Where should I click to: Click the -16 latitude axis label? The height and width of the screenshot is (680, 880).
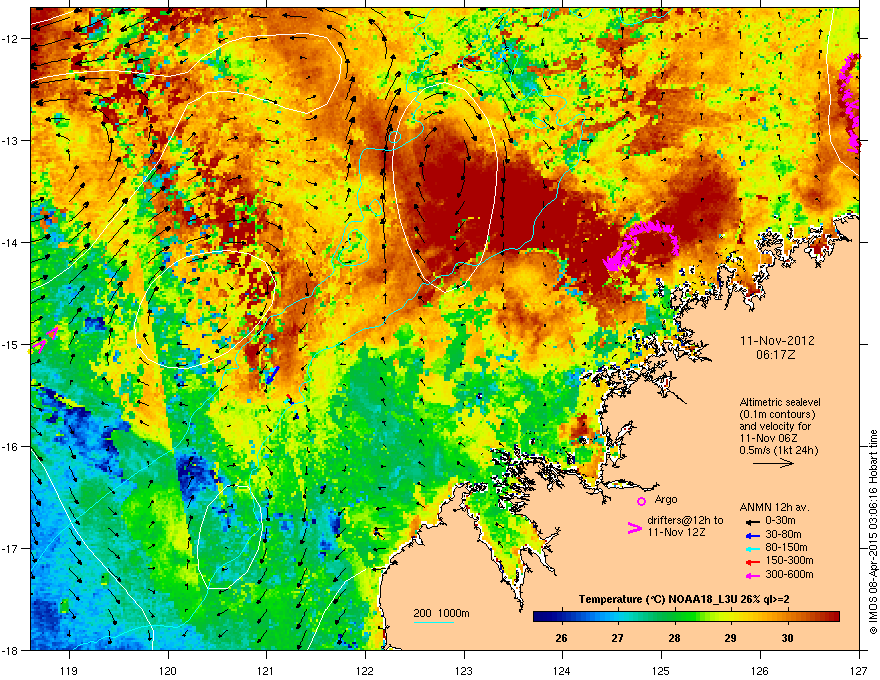point(11,447)
